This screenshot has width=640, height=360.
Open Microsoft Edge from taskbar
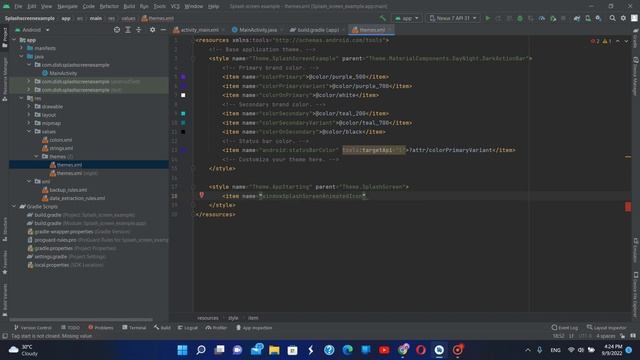347,350
